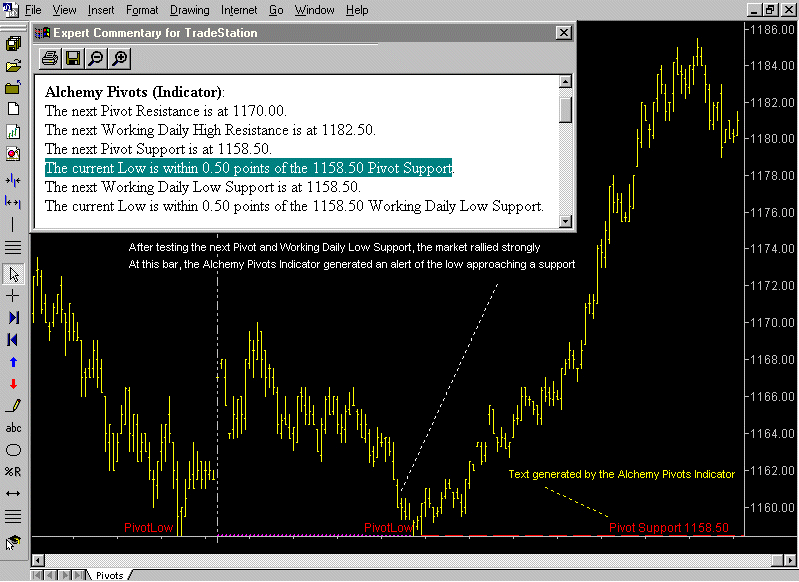Expand the bar spacing with the outward arrows icon
The image size is (799, 582).
point(13,202)
